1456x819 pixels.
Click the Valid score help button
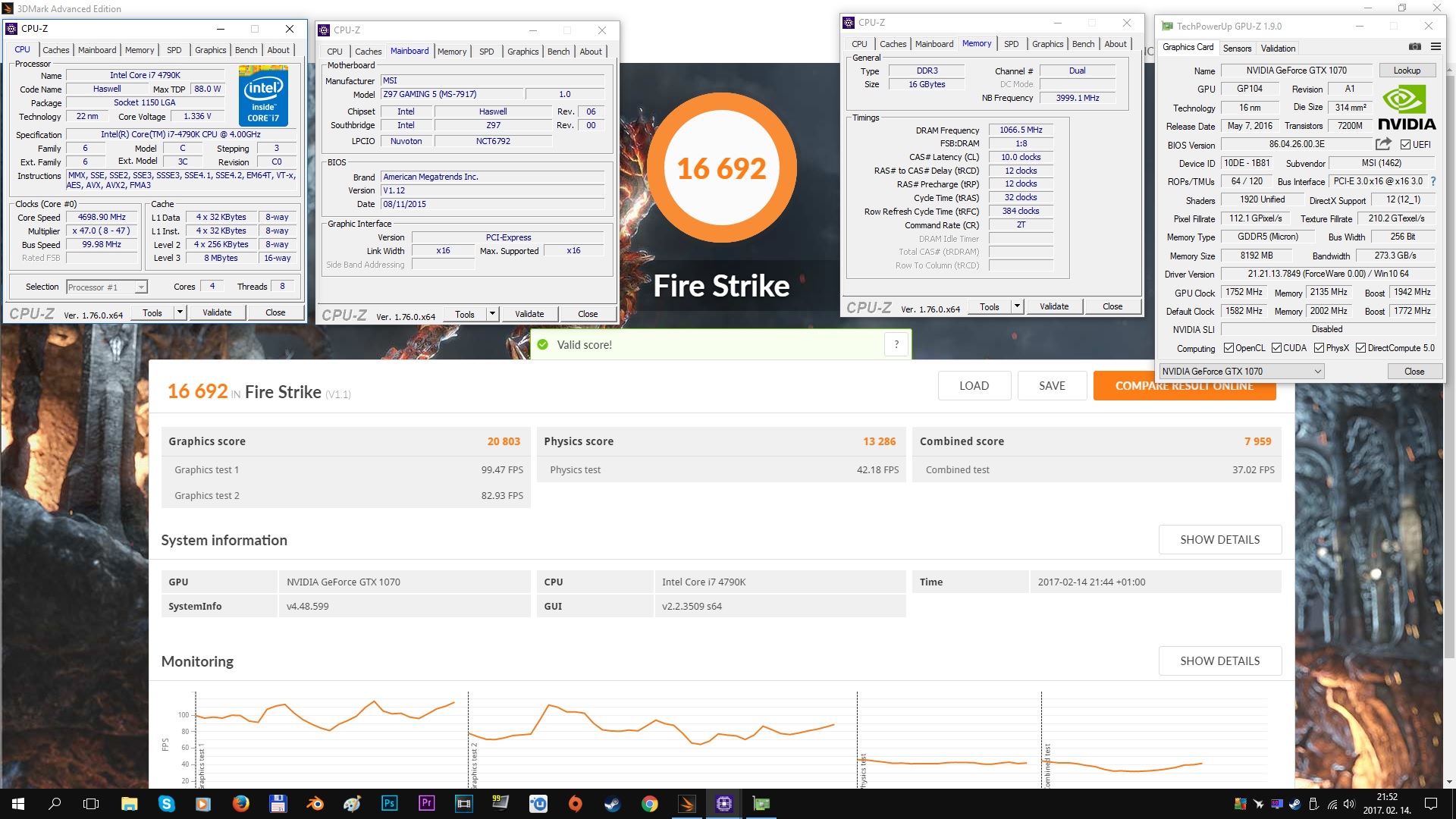point(896,345)
